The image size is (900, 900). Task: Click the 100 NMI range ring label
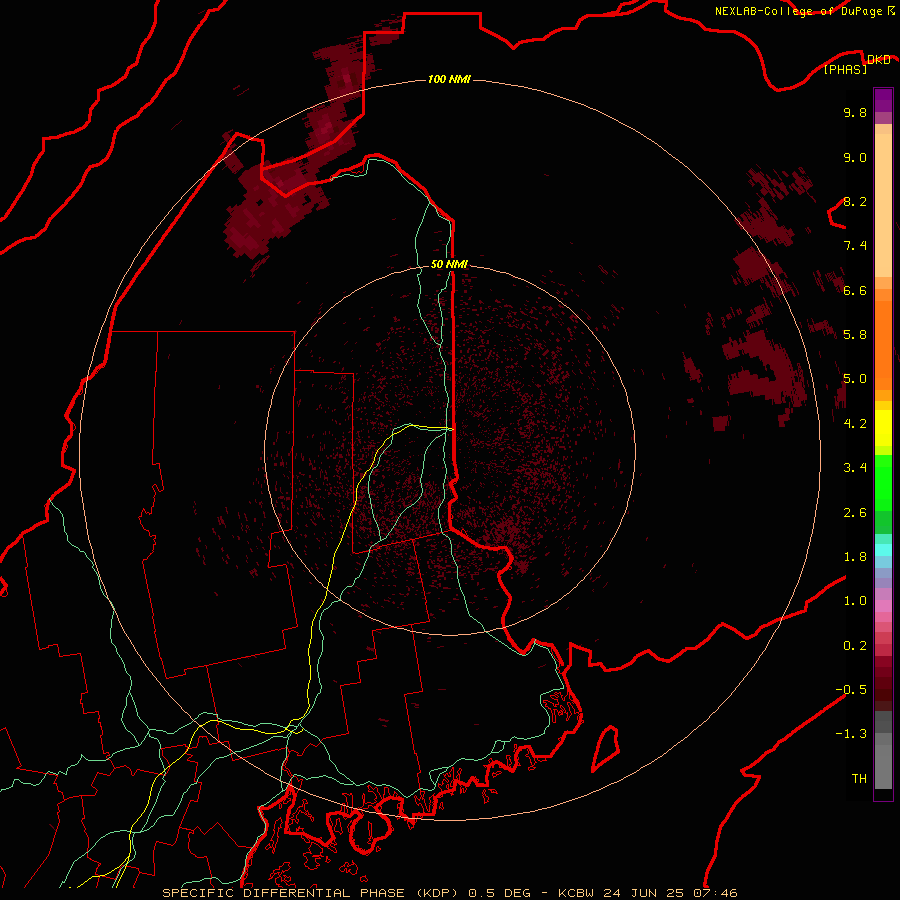click(449, 79)
